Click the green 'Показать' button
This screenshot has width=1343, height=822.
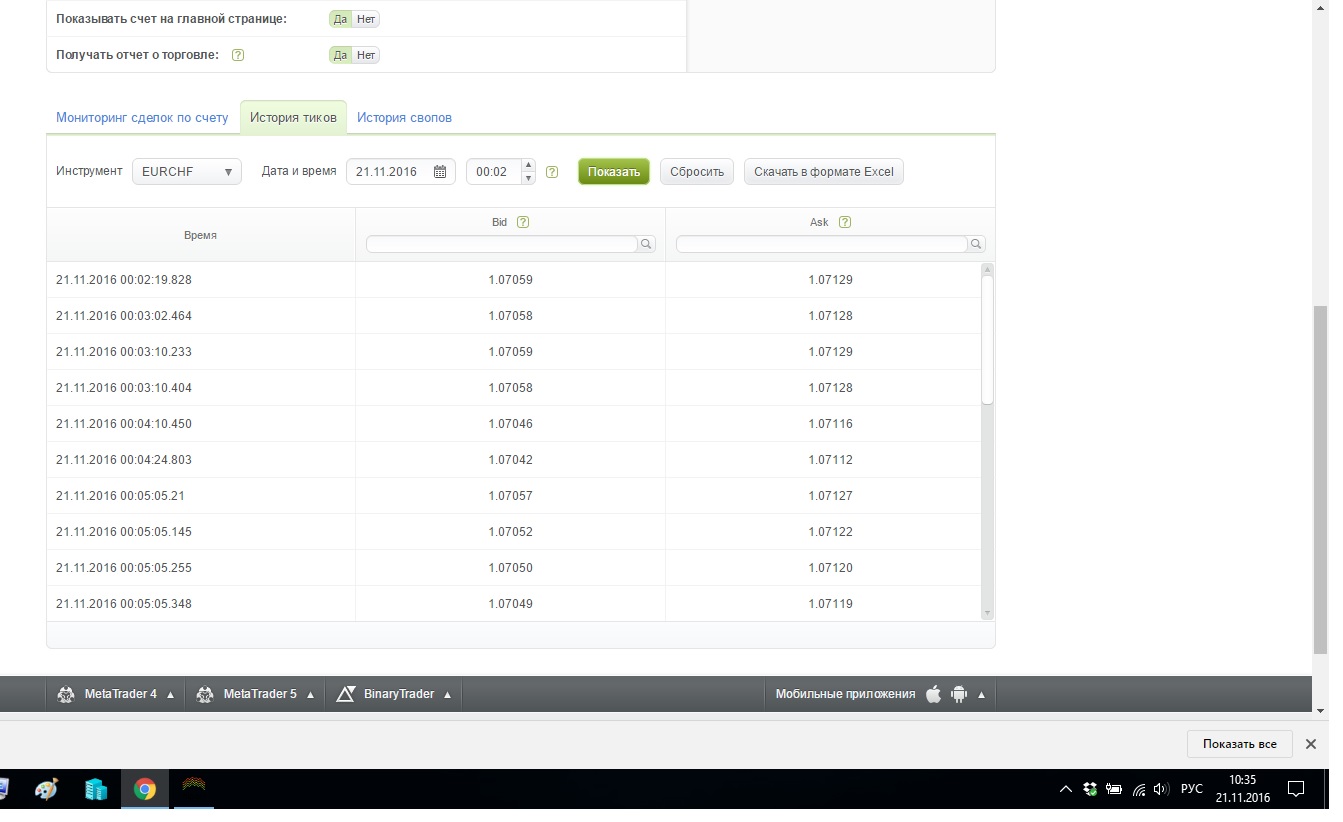[614, 172]
